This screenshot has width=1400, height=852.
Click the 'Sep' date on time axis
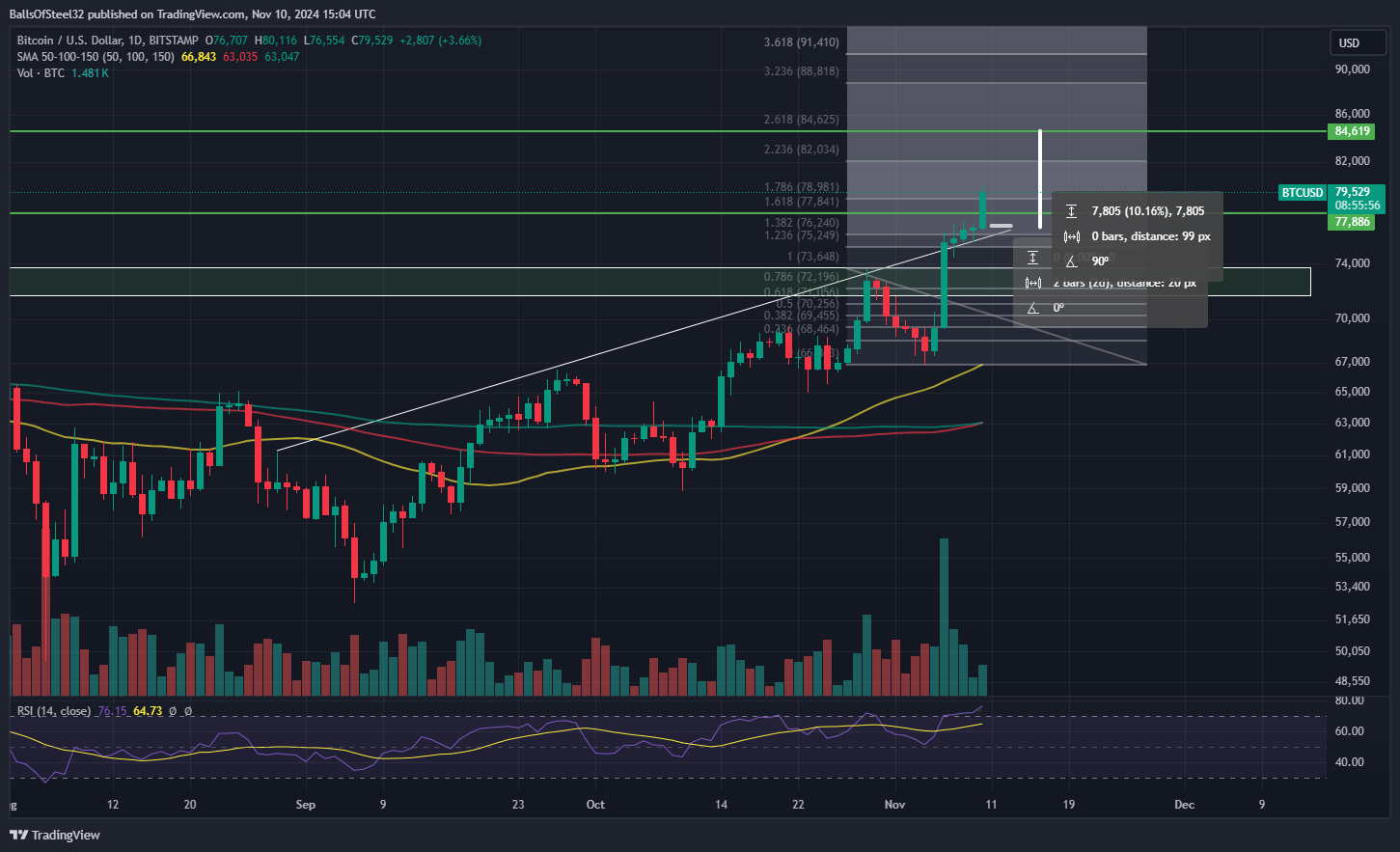click(x=306, y=805)
